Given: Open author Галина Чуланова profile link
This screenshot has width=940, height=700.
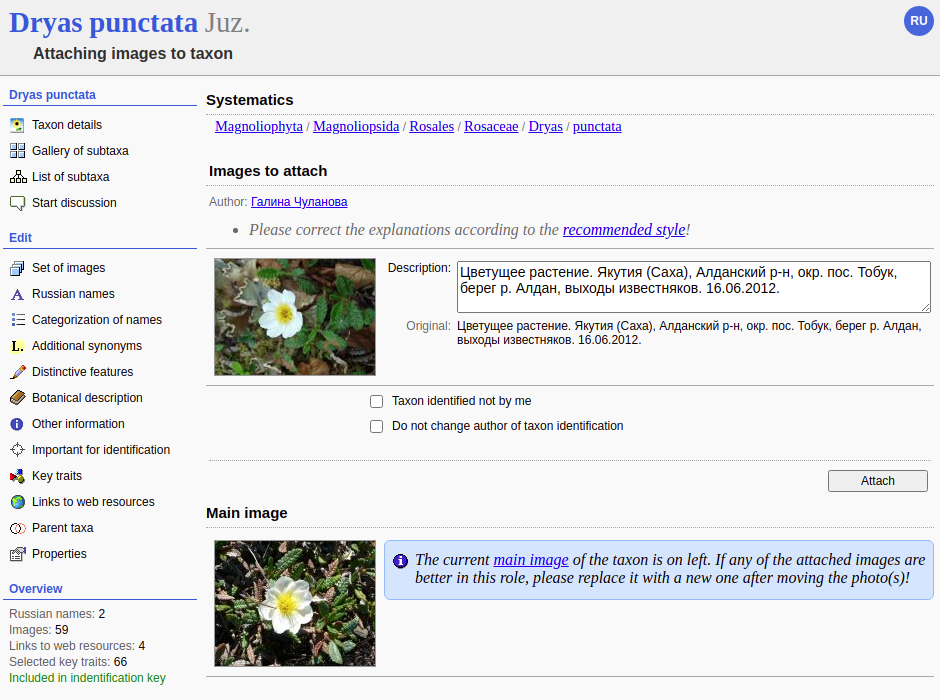Looking at the screenshot, I should [299, 202].
